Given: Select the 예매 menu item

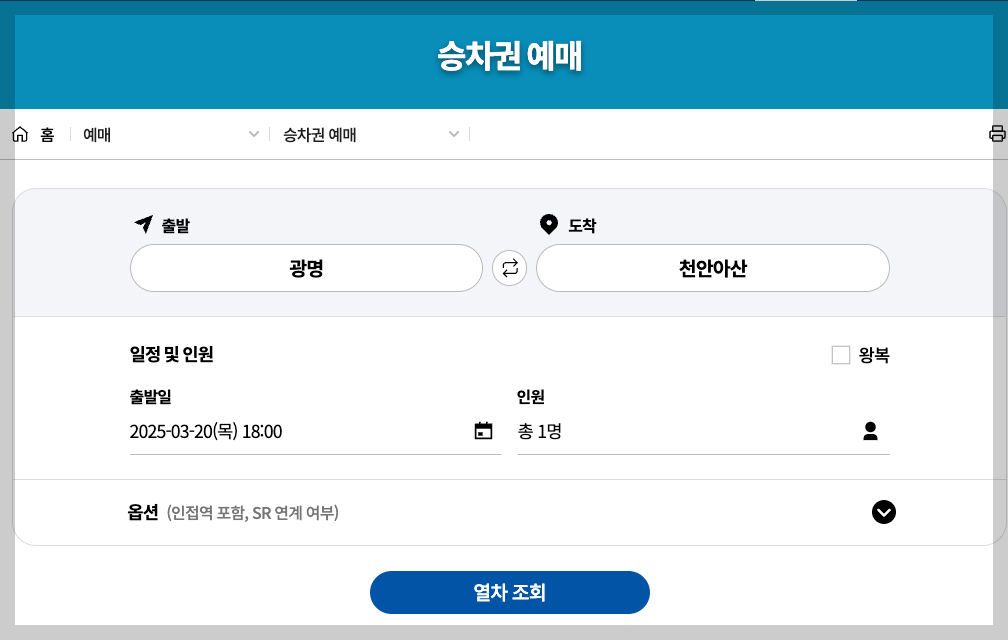Looking at the screenshot, I should [x=96, y=134].
